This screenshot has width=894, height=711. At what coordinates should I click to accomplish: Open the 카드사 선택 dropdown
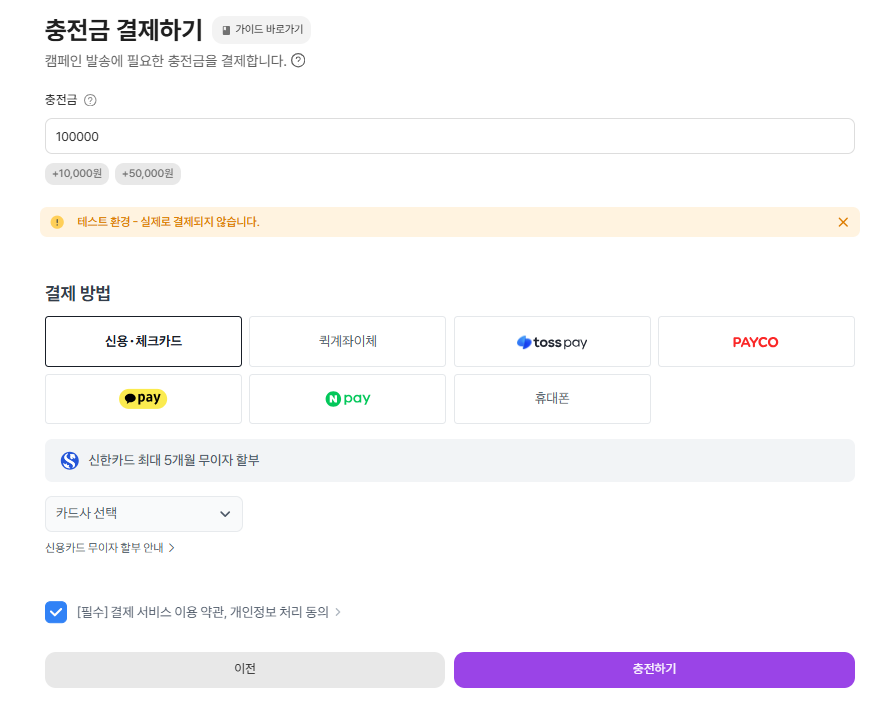144,514
